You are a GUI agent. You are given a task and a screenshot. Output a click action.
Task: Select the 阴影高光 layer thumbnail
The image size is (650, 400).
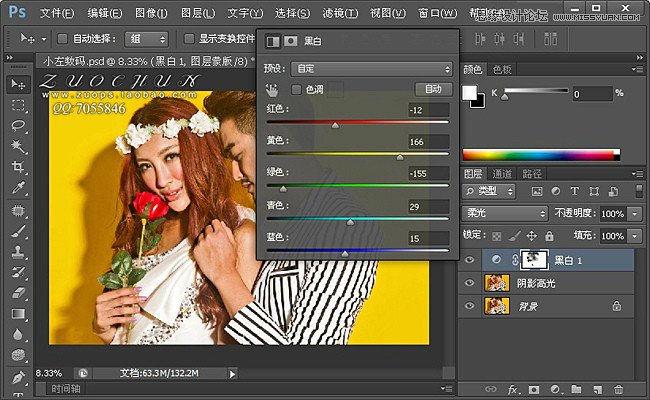tap(496, 283)
